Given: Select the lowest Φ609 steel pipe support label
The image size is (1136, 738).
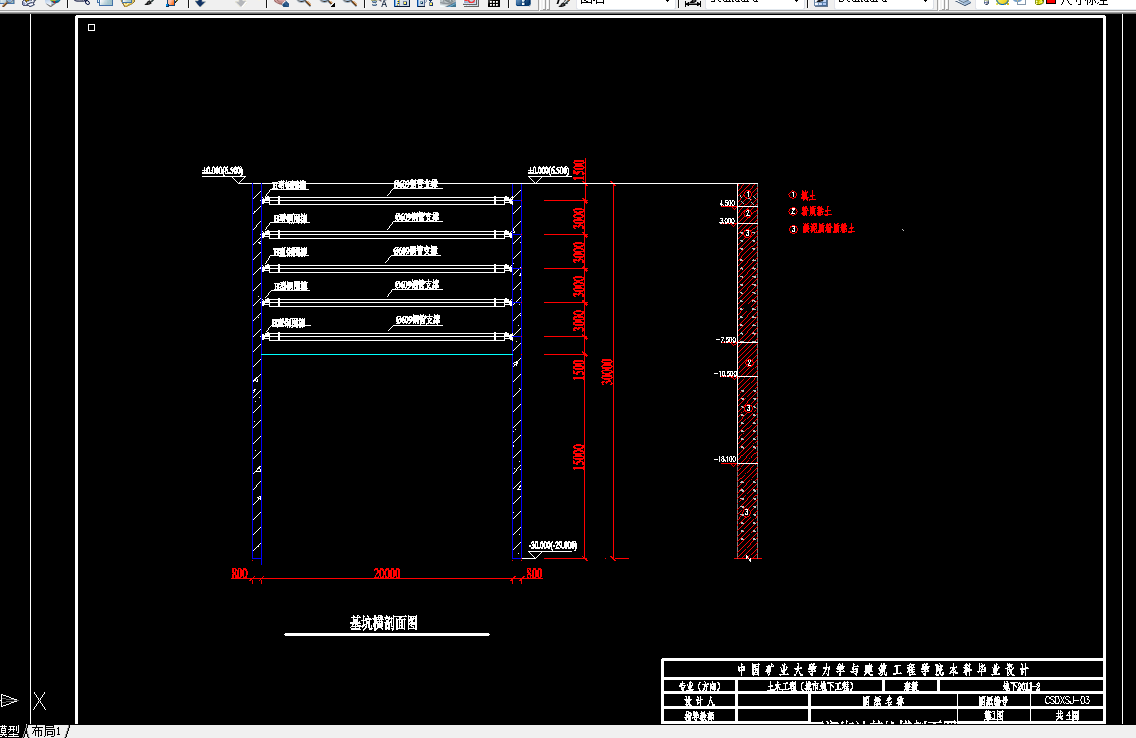Looking at the screenshot, I should [418, 319].
